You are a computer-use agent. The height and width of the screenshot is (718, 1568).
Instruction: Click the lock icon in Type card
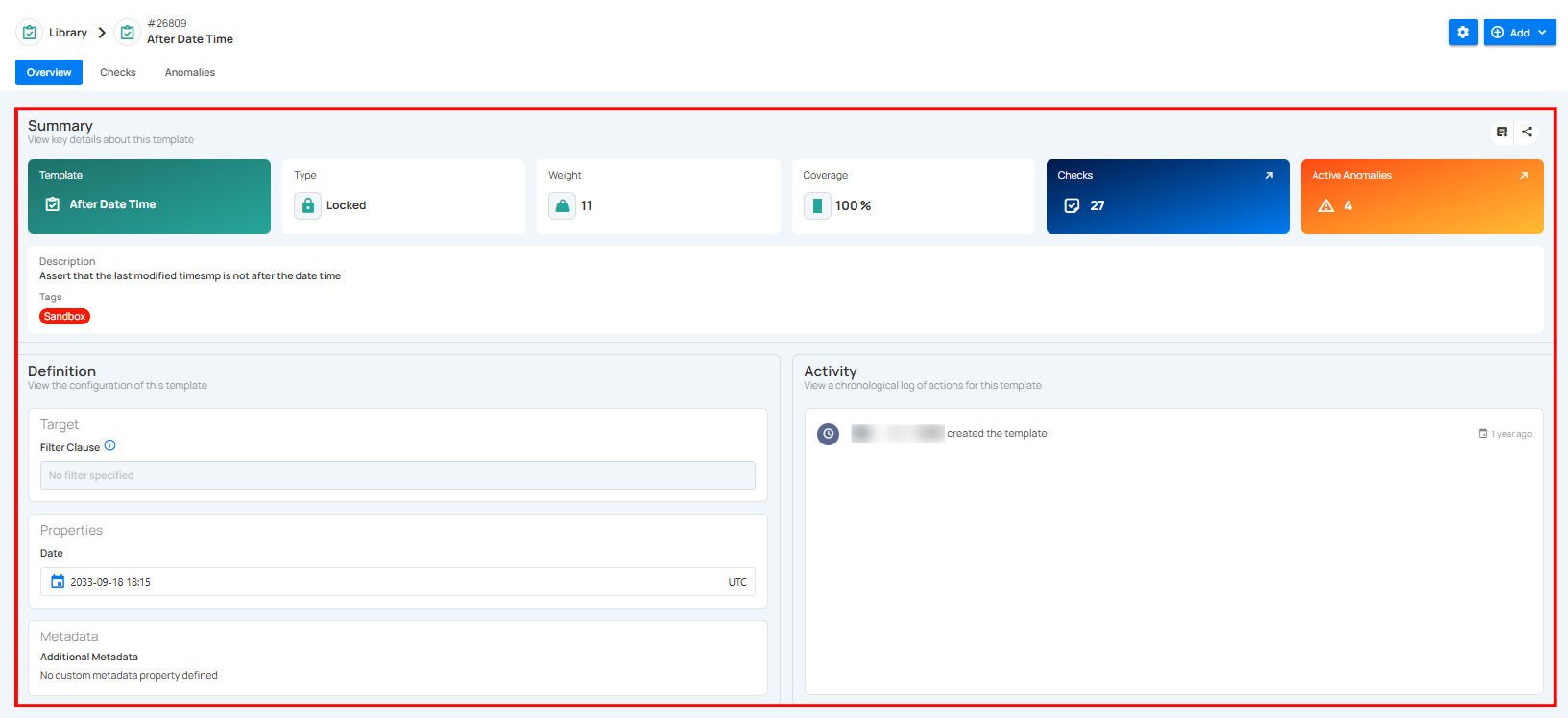coord(307,205)
